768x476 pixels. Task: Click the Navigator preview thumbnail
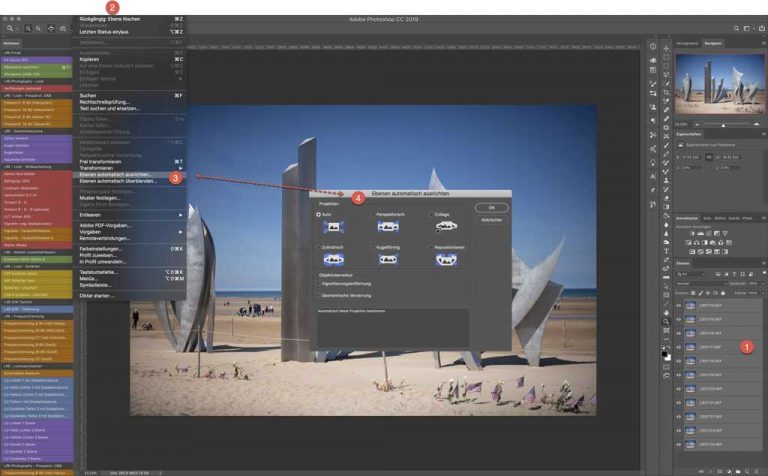pyautogui.click(x=720, y=84)
